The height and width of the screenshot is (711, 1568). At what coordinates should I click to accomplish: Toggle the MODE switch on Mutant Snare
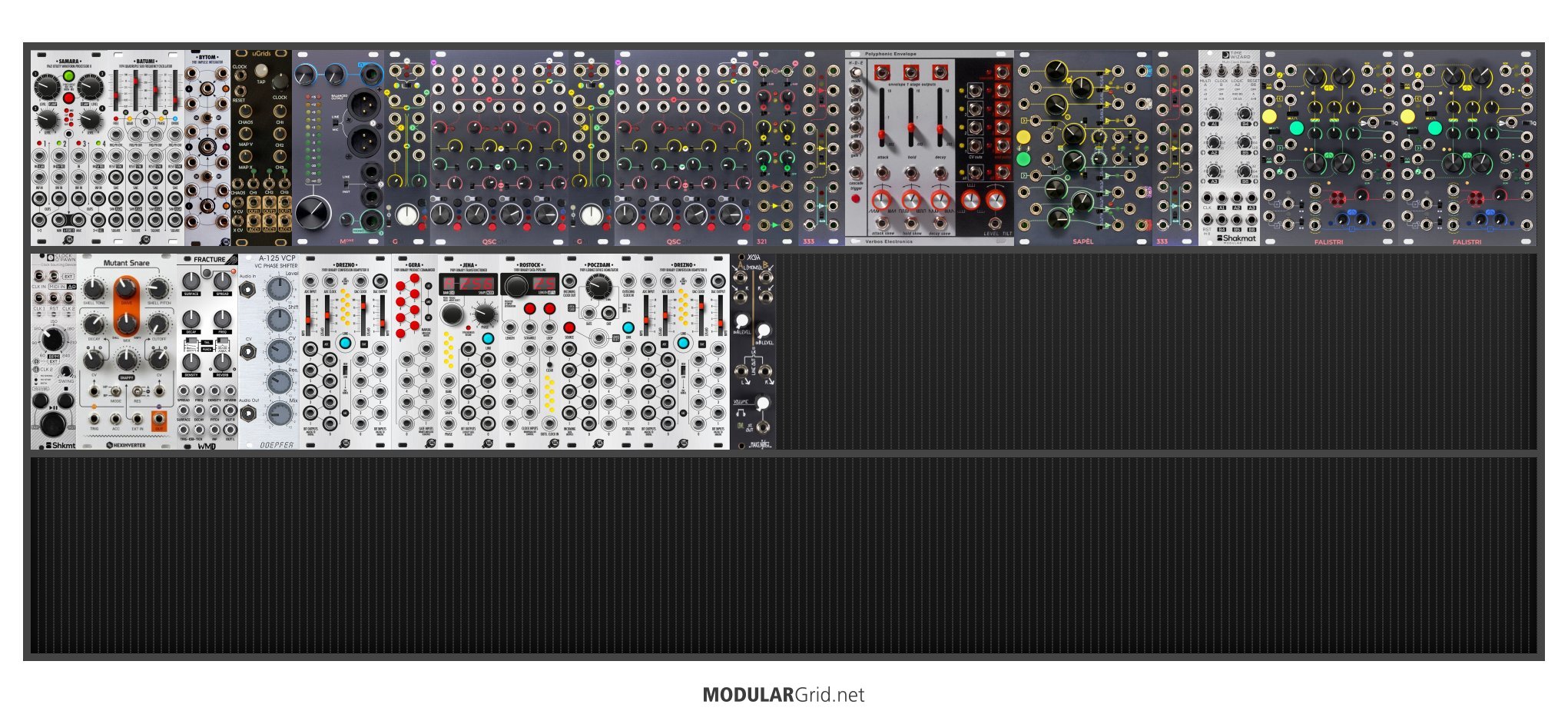pyautogui.click(x=116, y=391)
